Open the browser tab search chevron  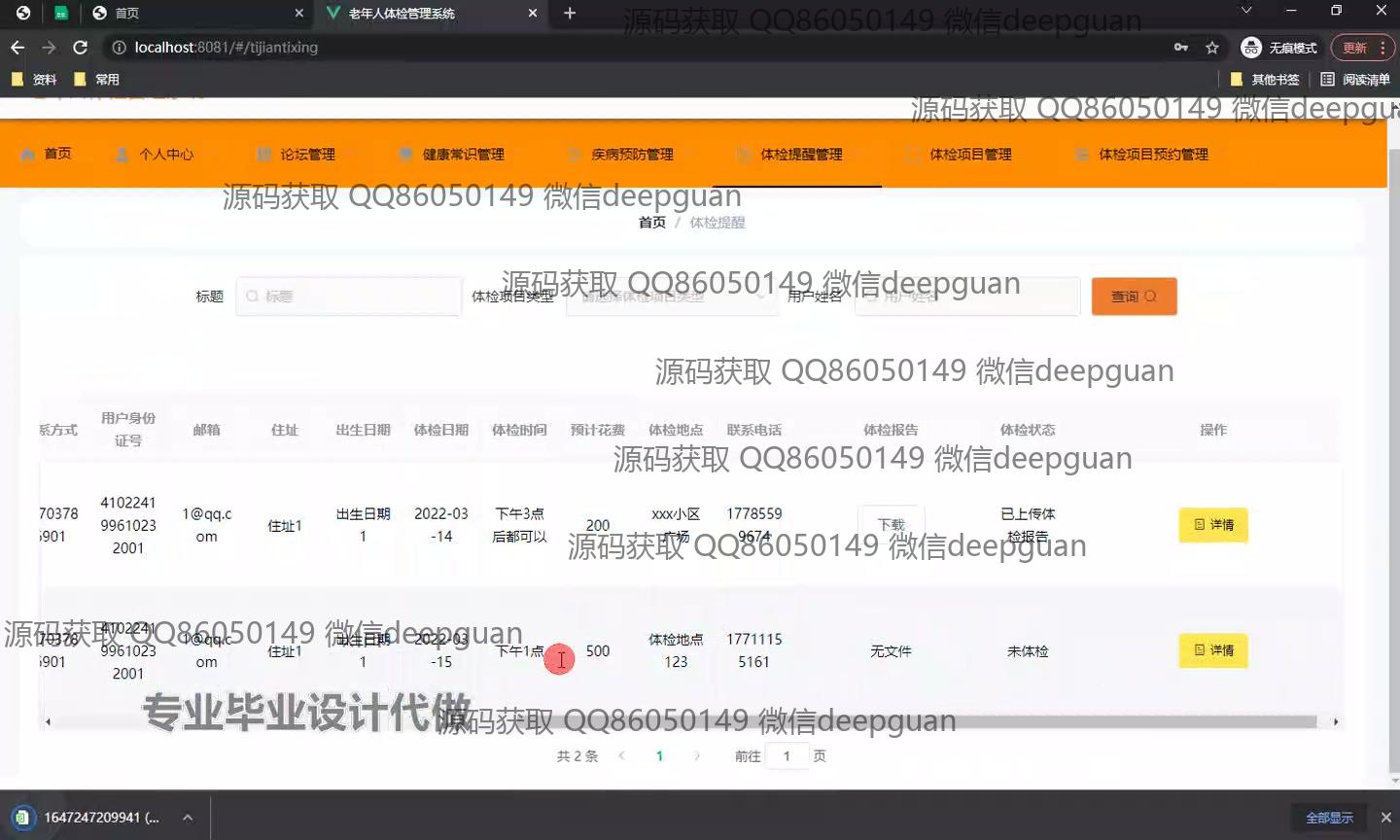(1246, 11)
